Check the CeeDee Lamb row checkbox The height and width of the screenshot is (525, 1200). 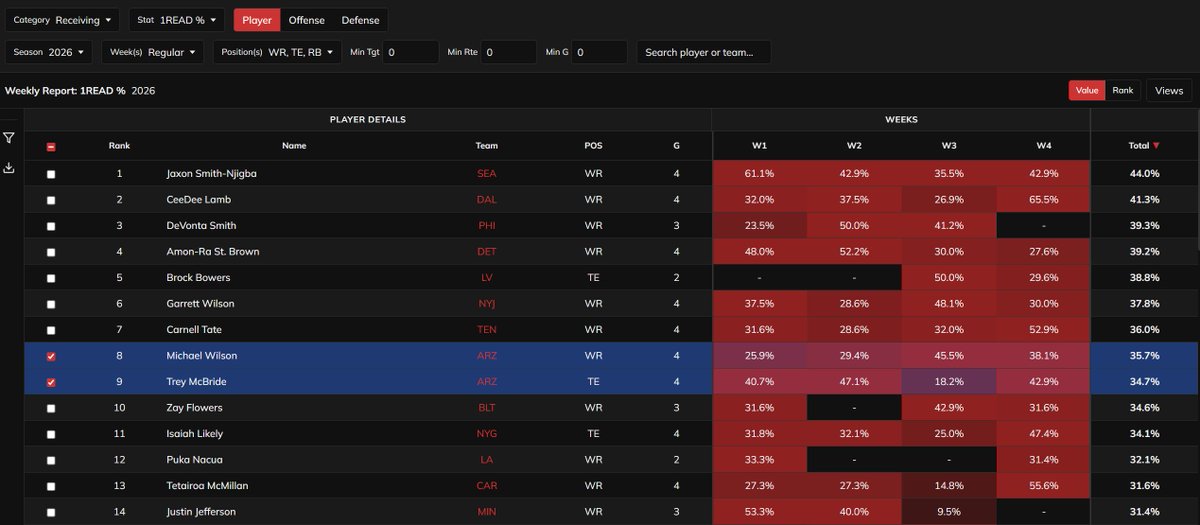[x=51, y=200]
